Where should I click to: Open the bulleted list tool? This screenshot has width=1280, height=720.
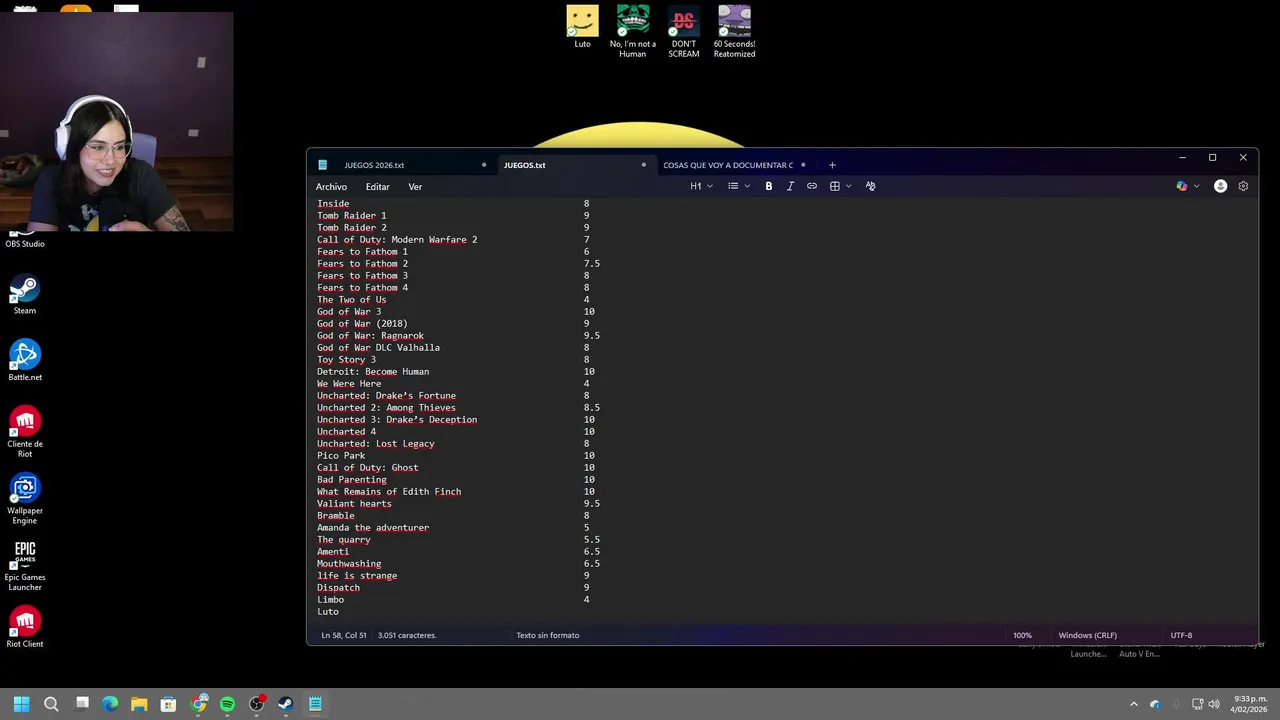coord(733,186)
